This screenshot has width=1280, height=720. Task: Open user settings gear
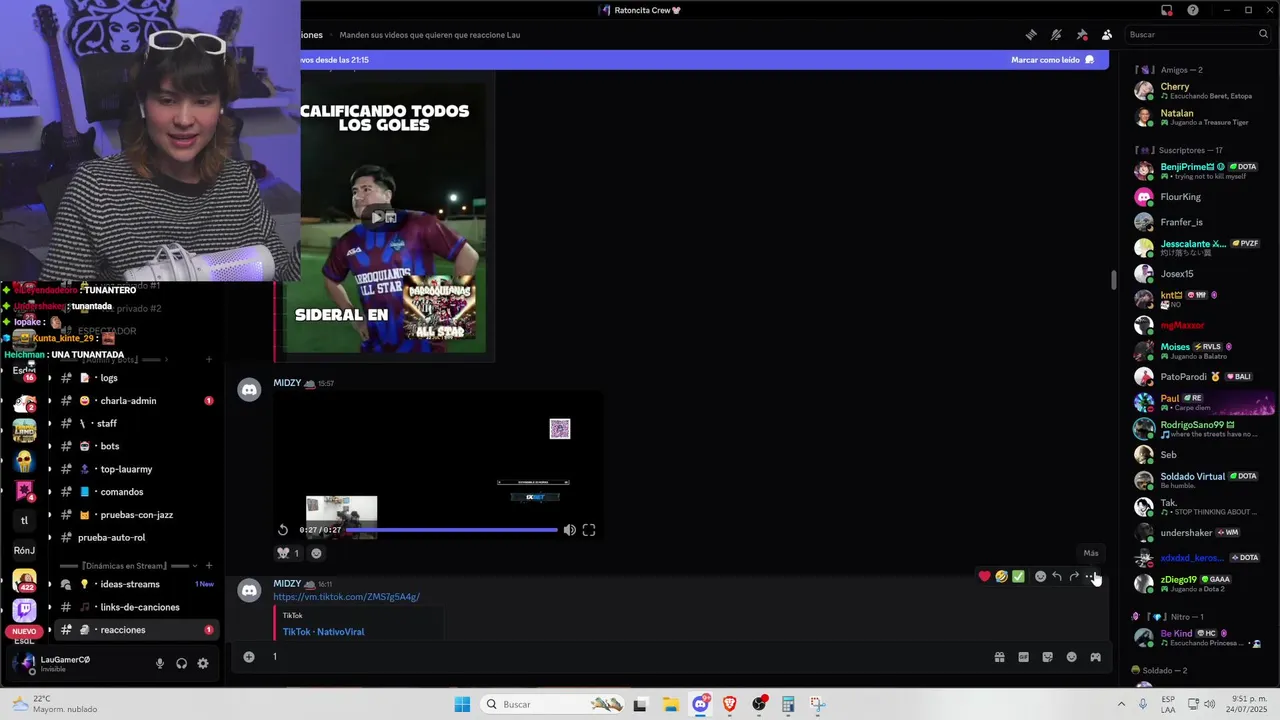203,663
